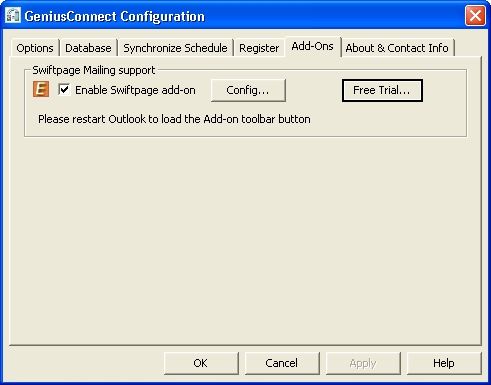Select the Register tab
Viewport: 491px width, 385px height.
pos(259,48)
